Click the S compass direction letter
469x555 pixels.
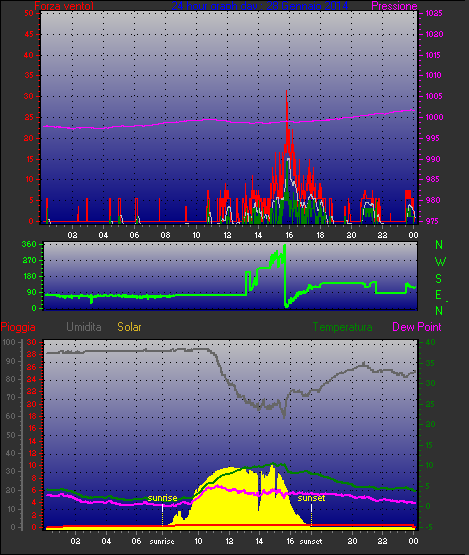click(x=439, y=279)
